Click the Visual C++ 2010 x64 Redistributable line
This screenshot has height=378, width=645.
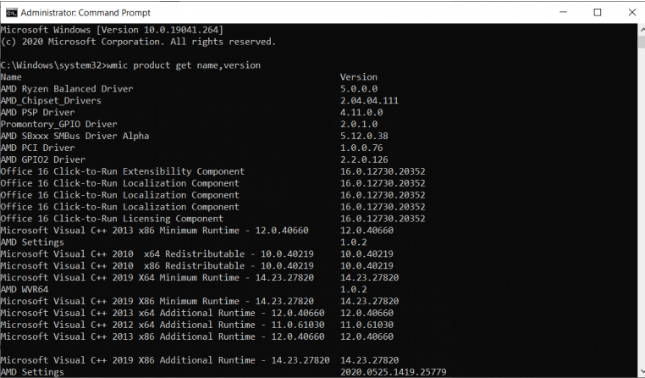(x=157, y=254)
